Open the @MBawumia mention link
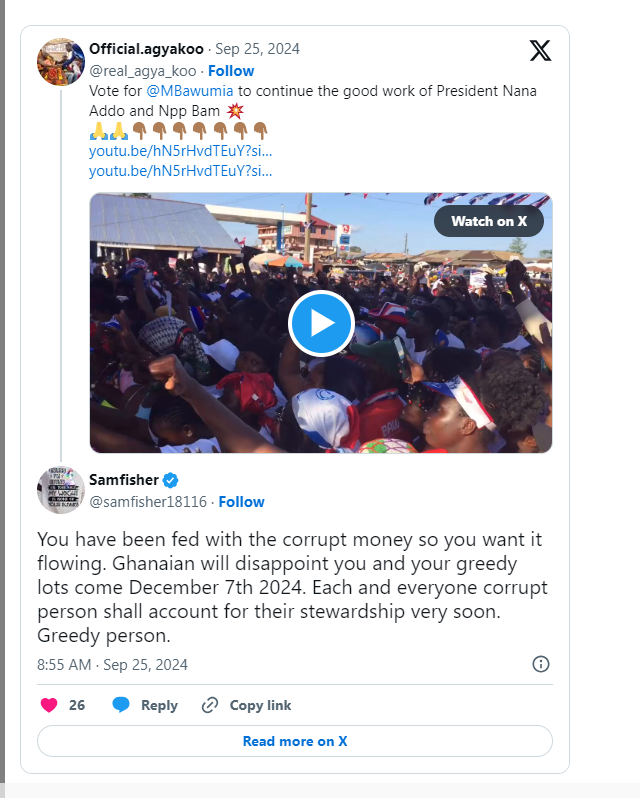640x798 pixels. point(183,91)
